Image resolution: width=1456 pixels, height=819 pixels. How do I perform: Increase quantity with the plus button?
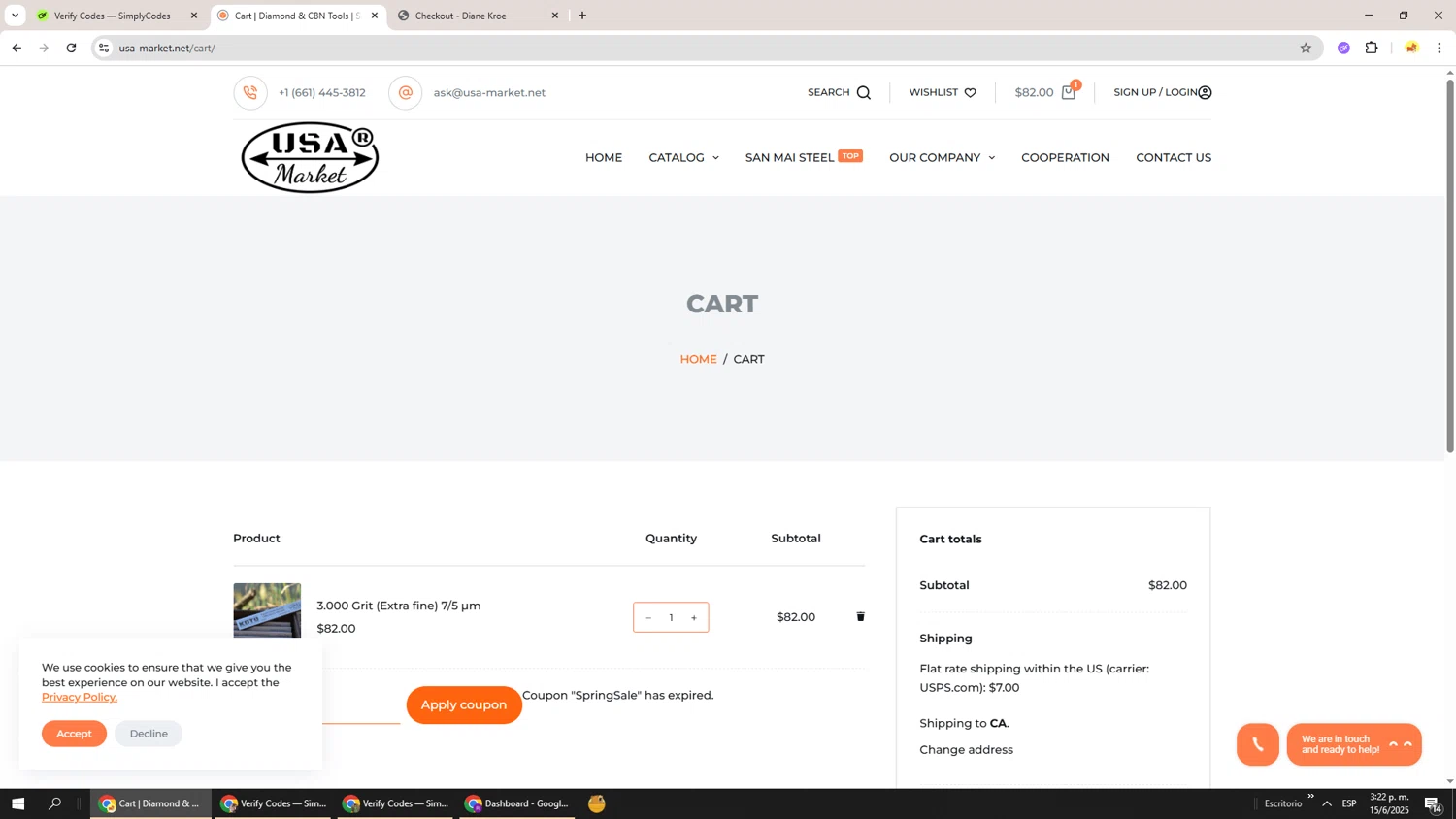[694, 618]
